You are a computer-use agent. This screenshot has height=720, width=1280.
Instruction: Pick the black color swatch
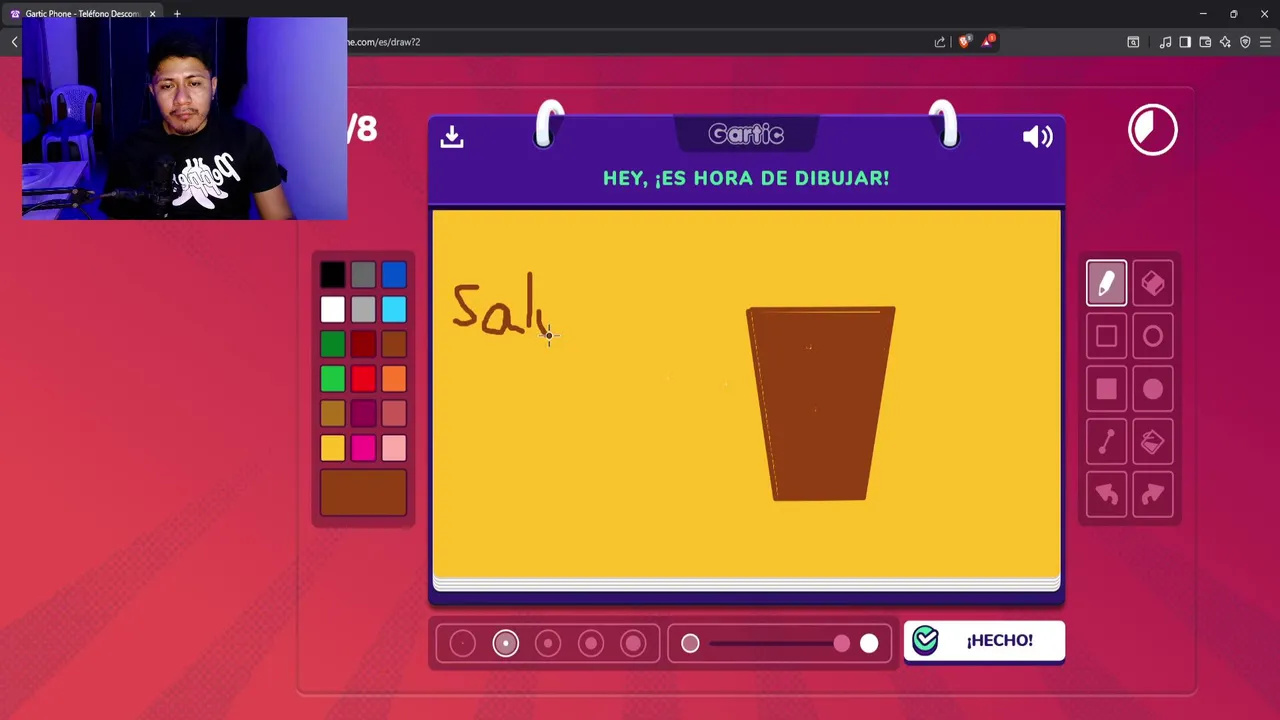(333, 275)
